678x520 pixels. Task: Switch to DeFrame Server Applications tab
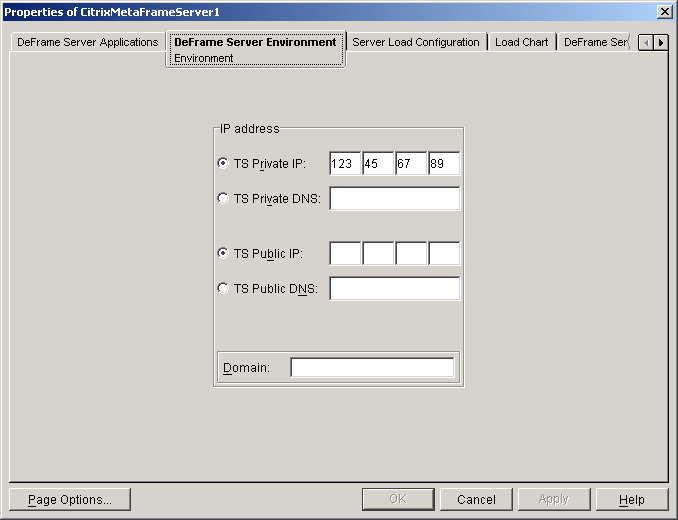pos(88,42)
